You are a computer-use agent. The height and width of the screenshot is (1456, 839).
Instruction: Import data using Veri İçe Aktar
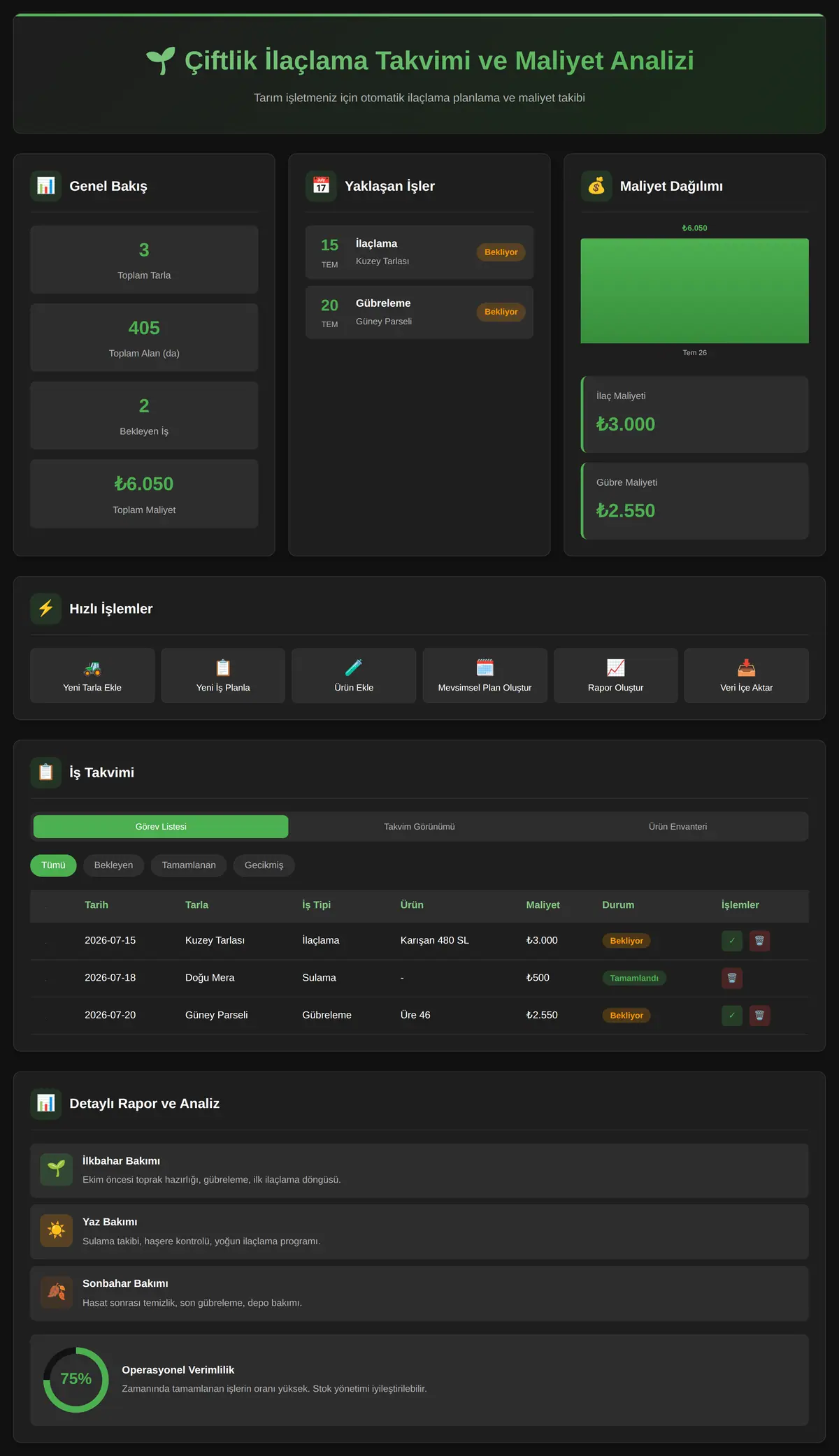747,675
